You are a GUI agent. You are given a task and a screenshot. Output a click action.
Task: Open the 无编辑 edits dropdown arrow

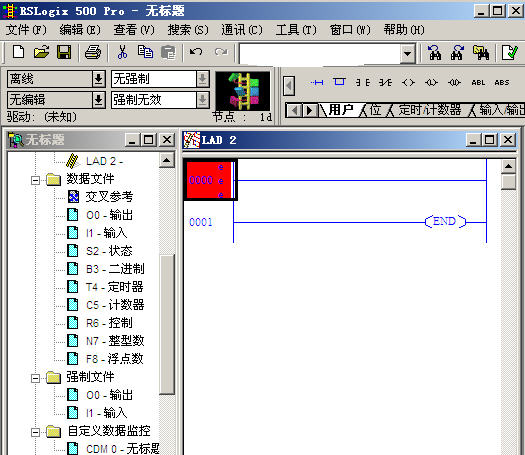(x=98, y=100)
